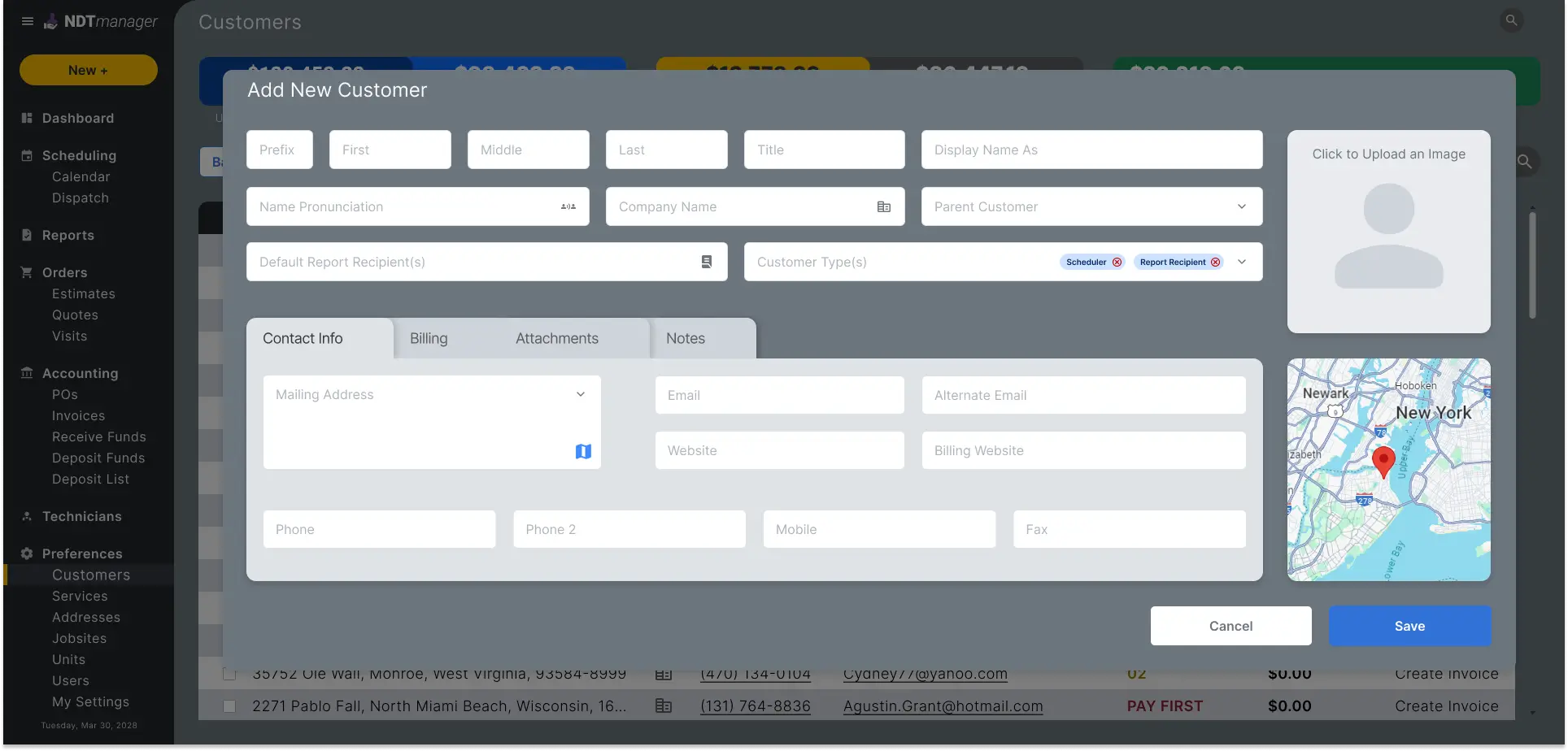
Task: Click the New York label on the map
Action: 1433,413
